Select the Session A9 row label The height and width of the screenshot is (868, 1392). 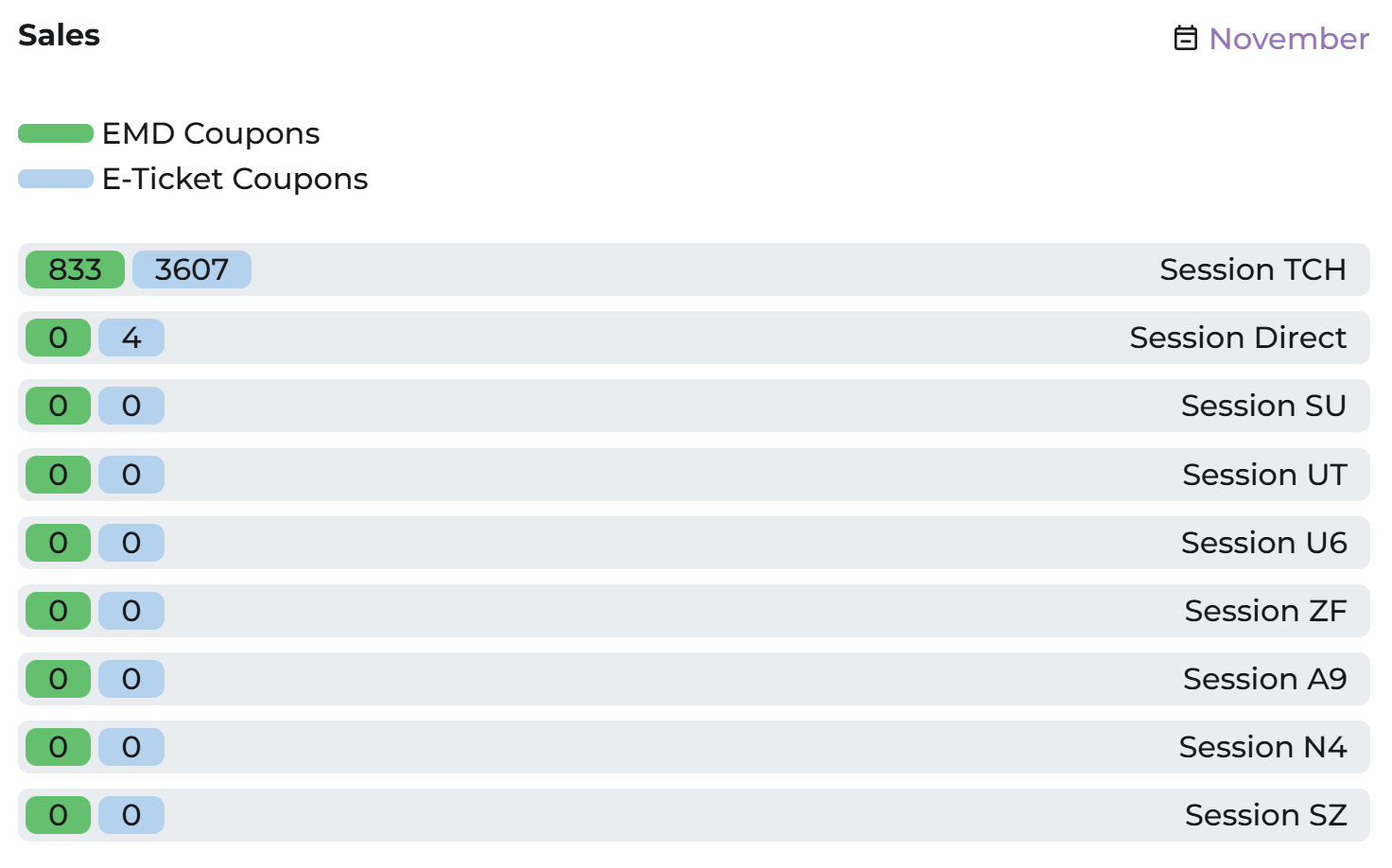(x=1263, y=679)
